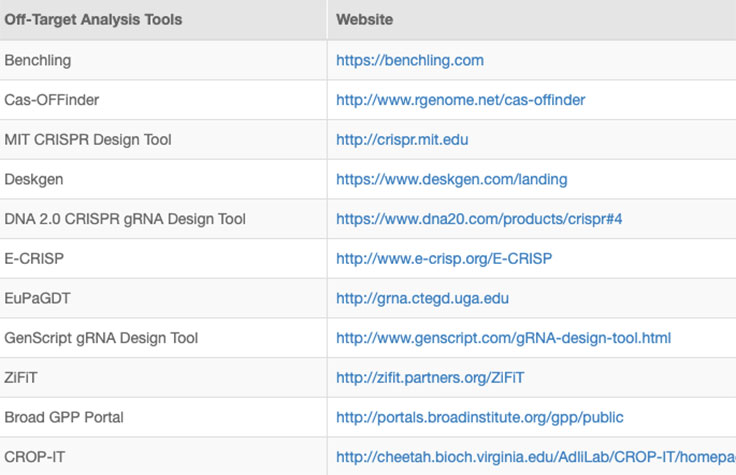Open the Deskgen landing page link
Viewport: 736px width, 475px height.
(451, 180)
